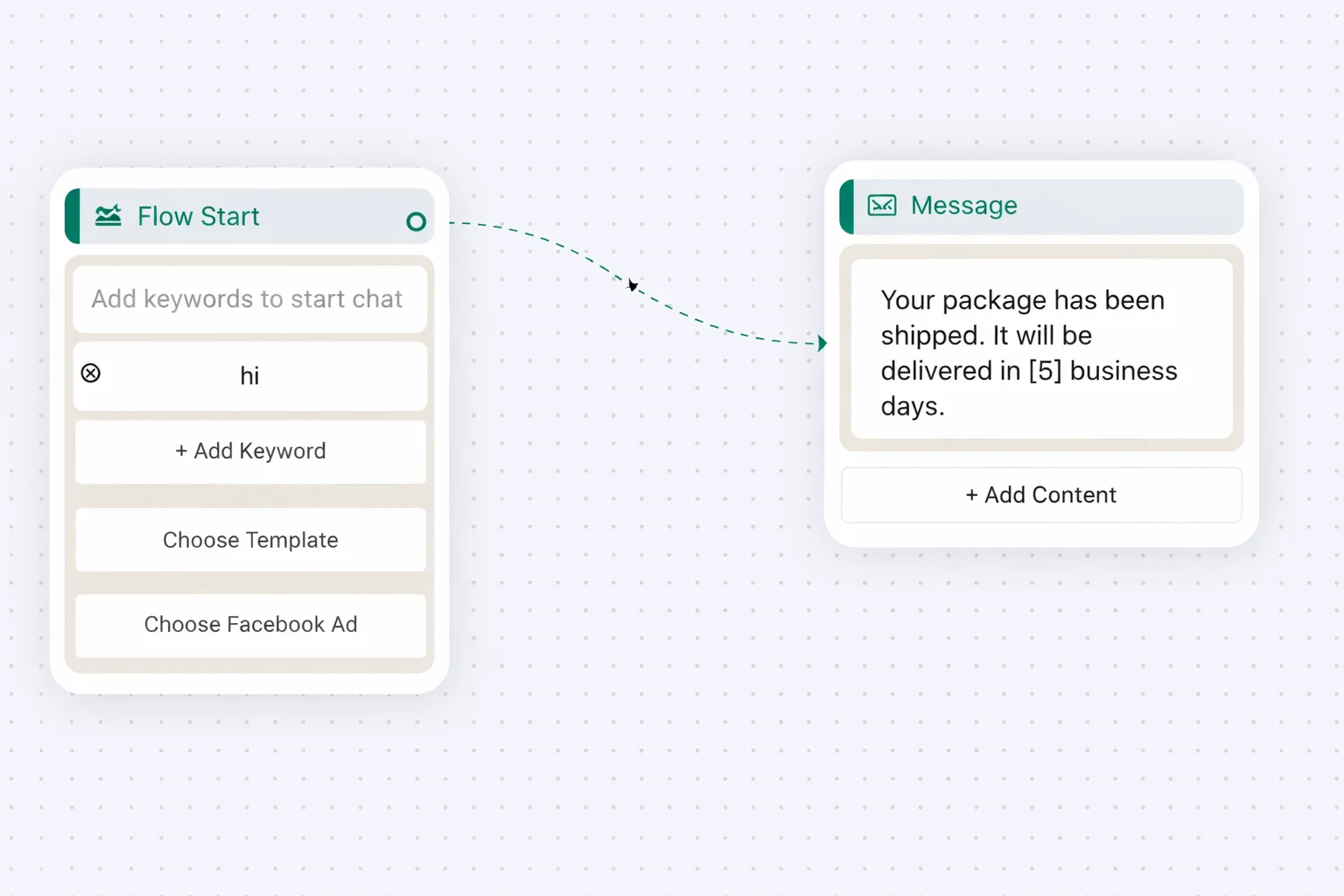Image resolution: width=1344 pixels, height=896 pixels.
Task: Click the Flow Start node icon
Action: (x=108, y=215)
